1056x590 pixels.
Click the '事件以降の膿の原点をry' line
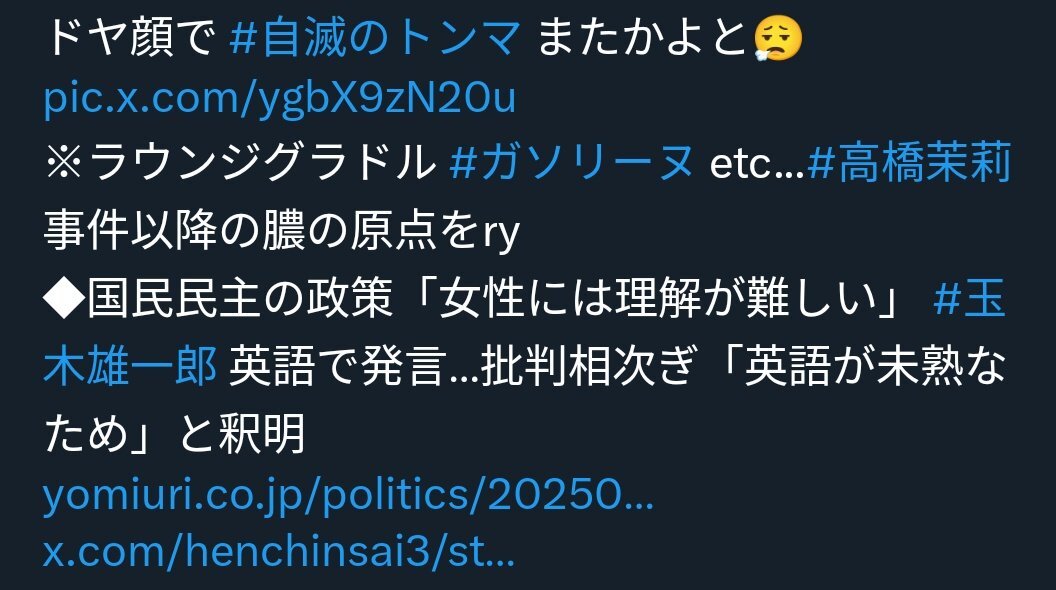point(282,231)
